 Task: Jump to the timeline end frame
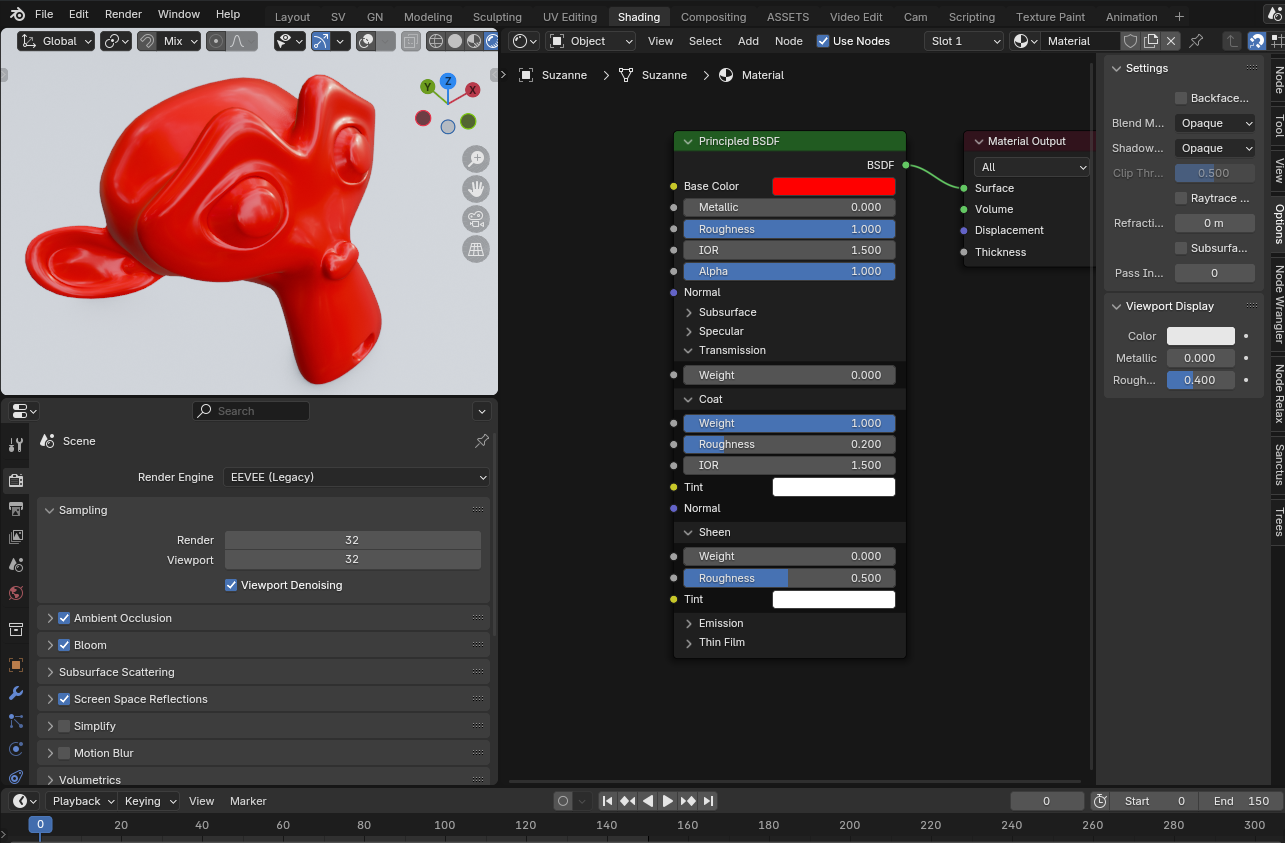[708, 801]
